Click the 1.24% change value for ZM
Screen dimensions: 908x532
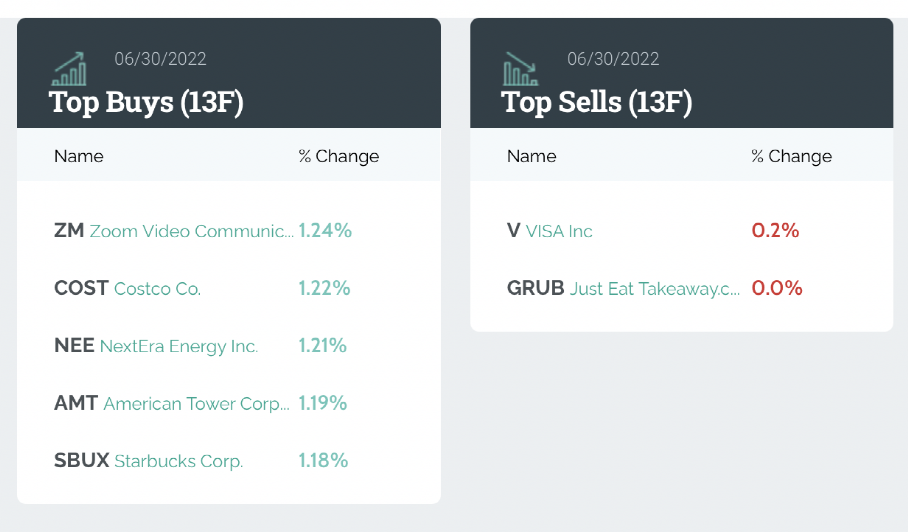pos(325,231)
